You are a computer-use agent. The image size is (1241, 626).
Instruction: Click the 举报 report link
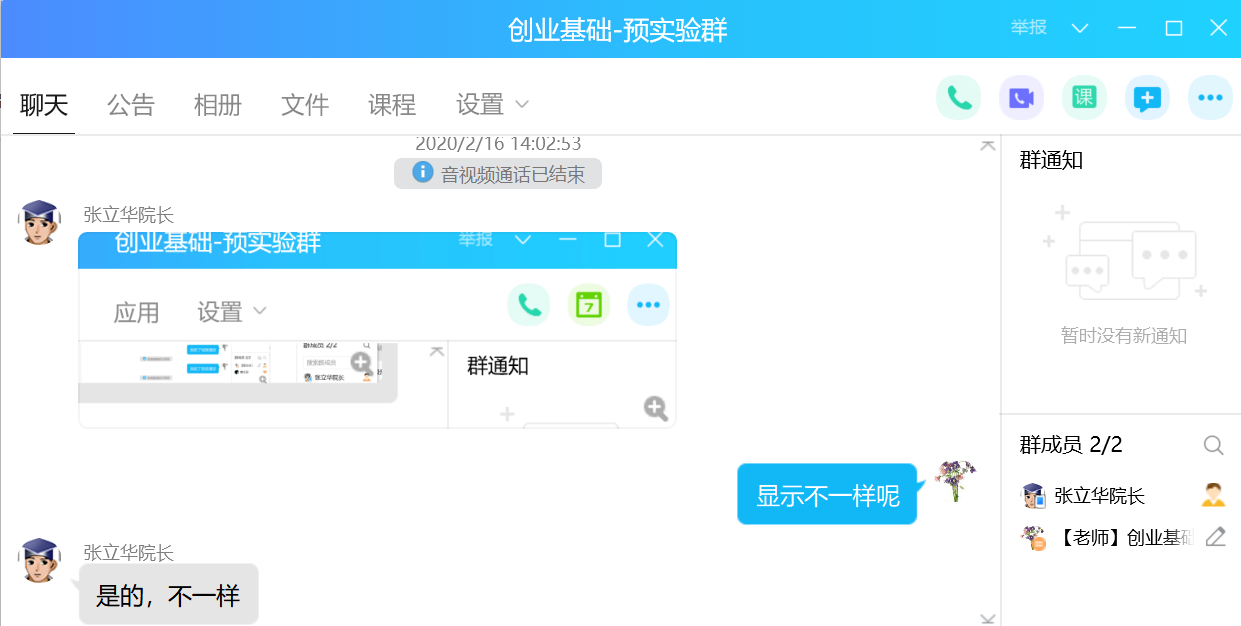(x=1028, y=28)
